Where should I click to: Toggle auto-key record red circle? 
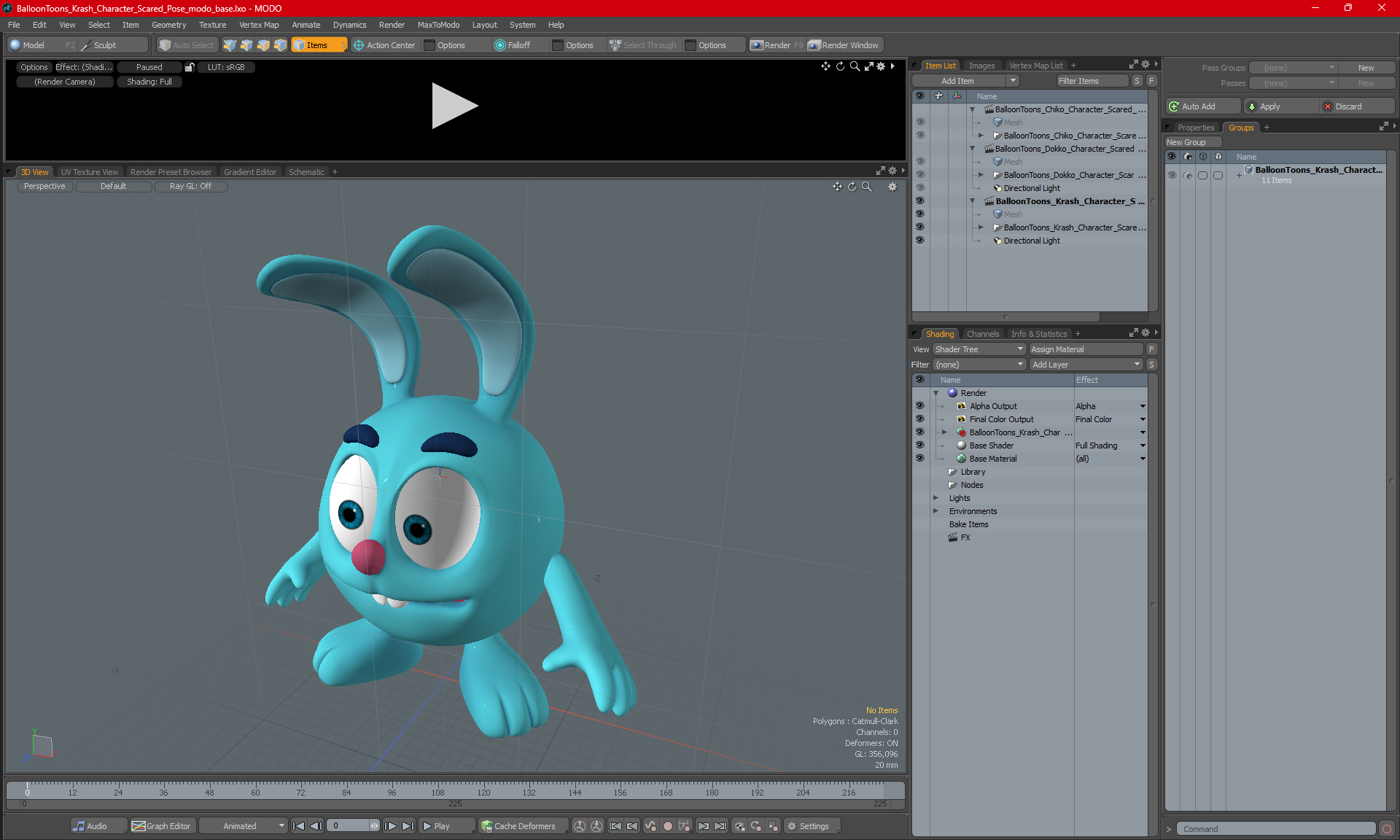(x=667, y=826)
